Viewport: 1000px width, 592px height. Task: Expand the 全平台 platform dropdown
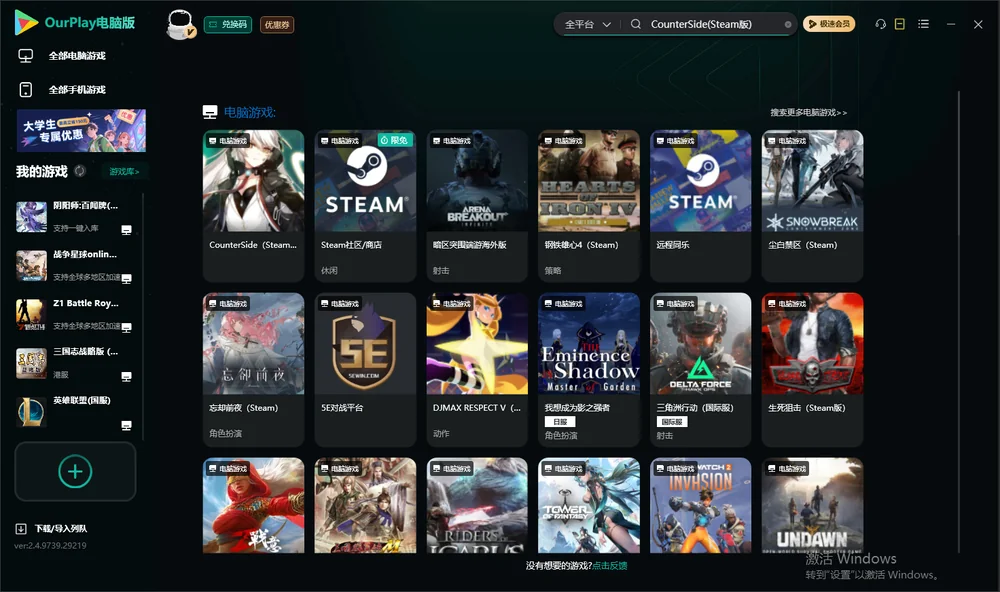click(x=587, y=24)
